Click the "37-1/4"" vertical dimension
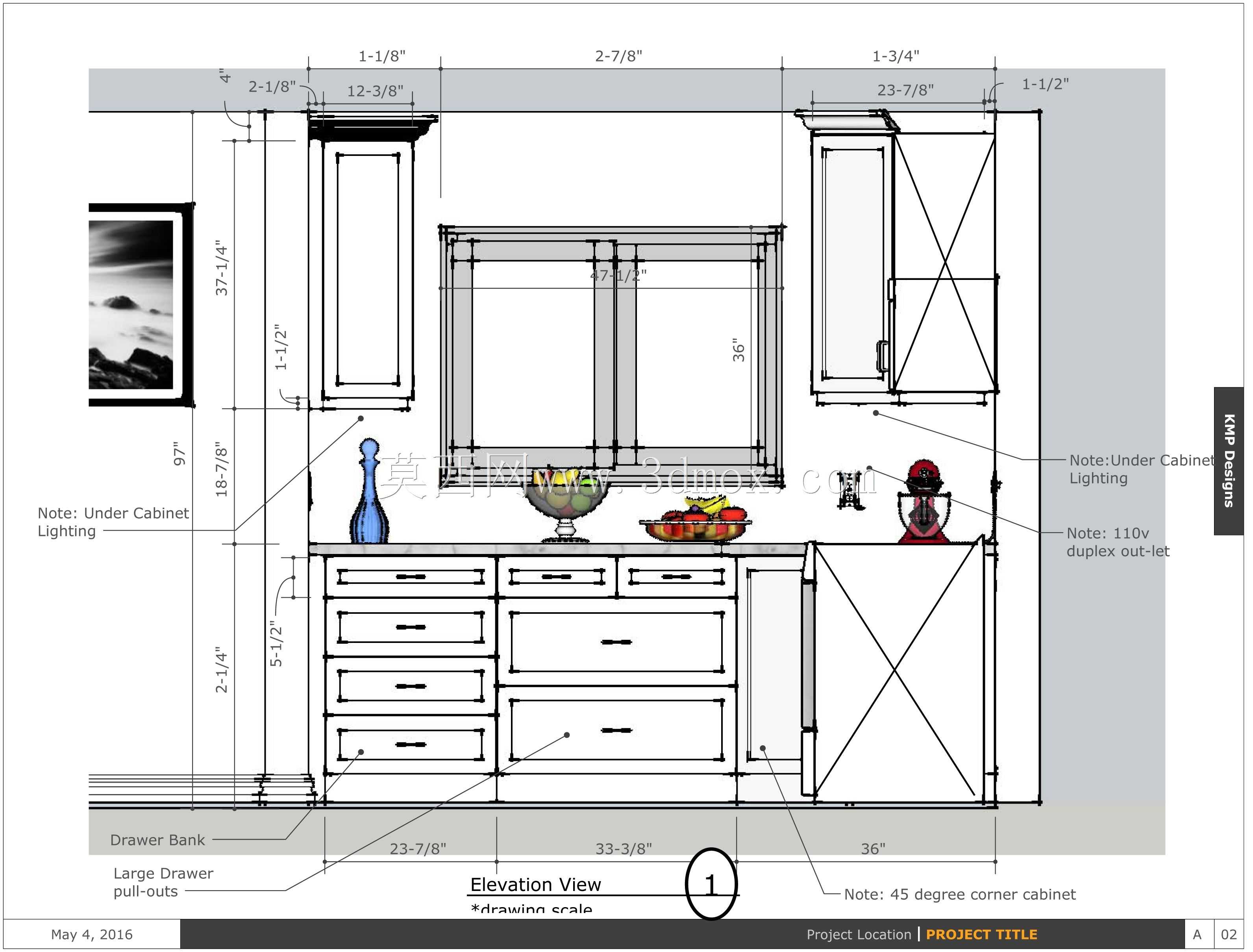The height and width of the screenshot is (952, 1253). (x=222, y=267)
